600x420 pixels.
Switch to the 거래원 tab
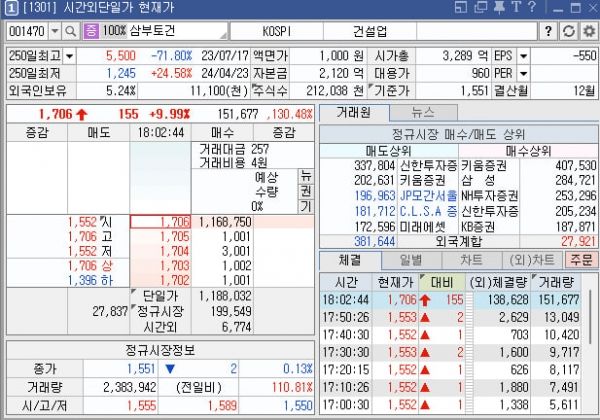pos(354,112)
